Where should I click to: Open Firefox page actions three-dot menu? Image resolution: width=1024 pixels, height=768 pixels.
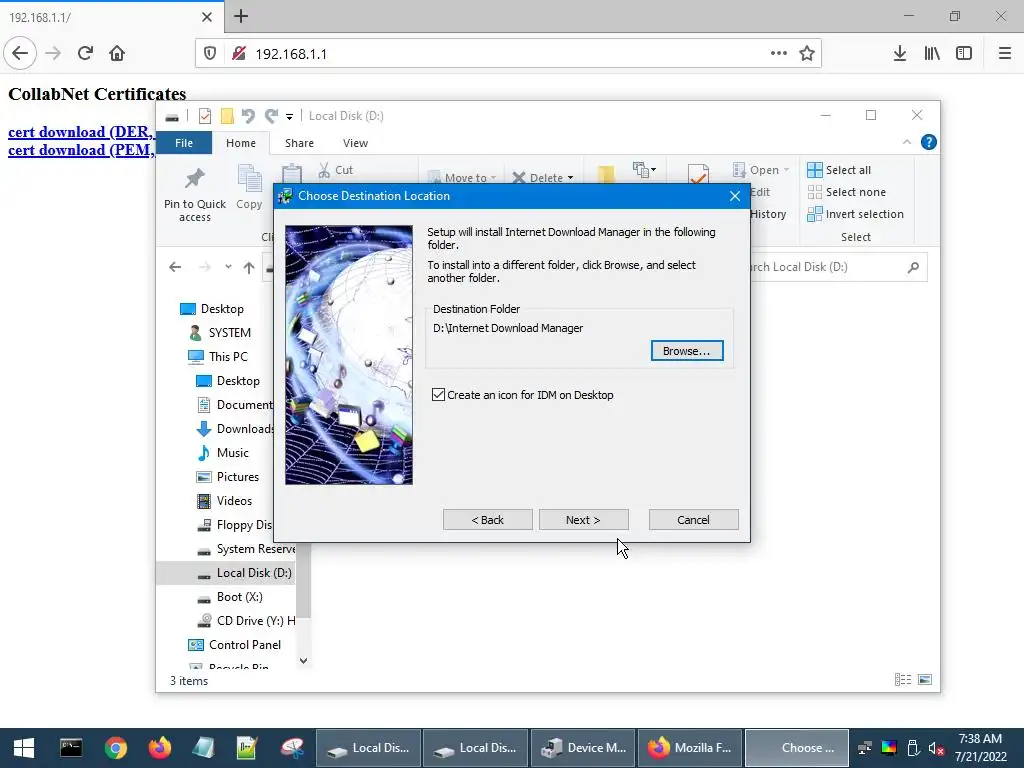tap(778, 54)
